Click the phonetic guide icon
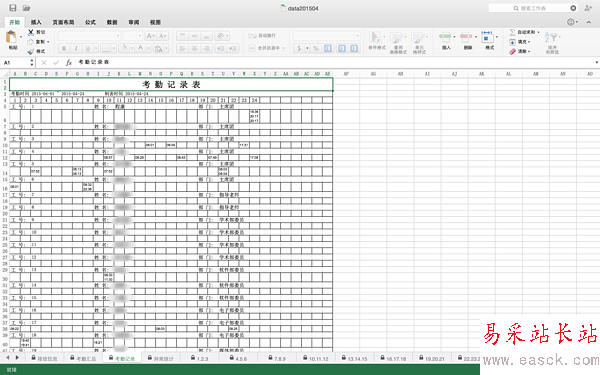The height and width of the screenshot is (375, 600). click(x=158, y=48)
